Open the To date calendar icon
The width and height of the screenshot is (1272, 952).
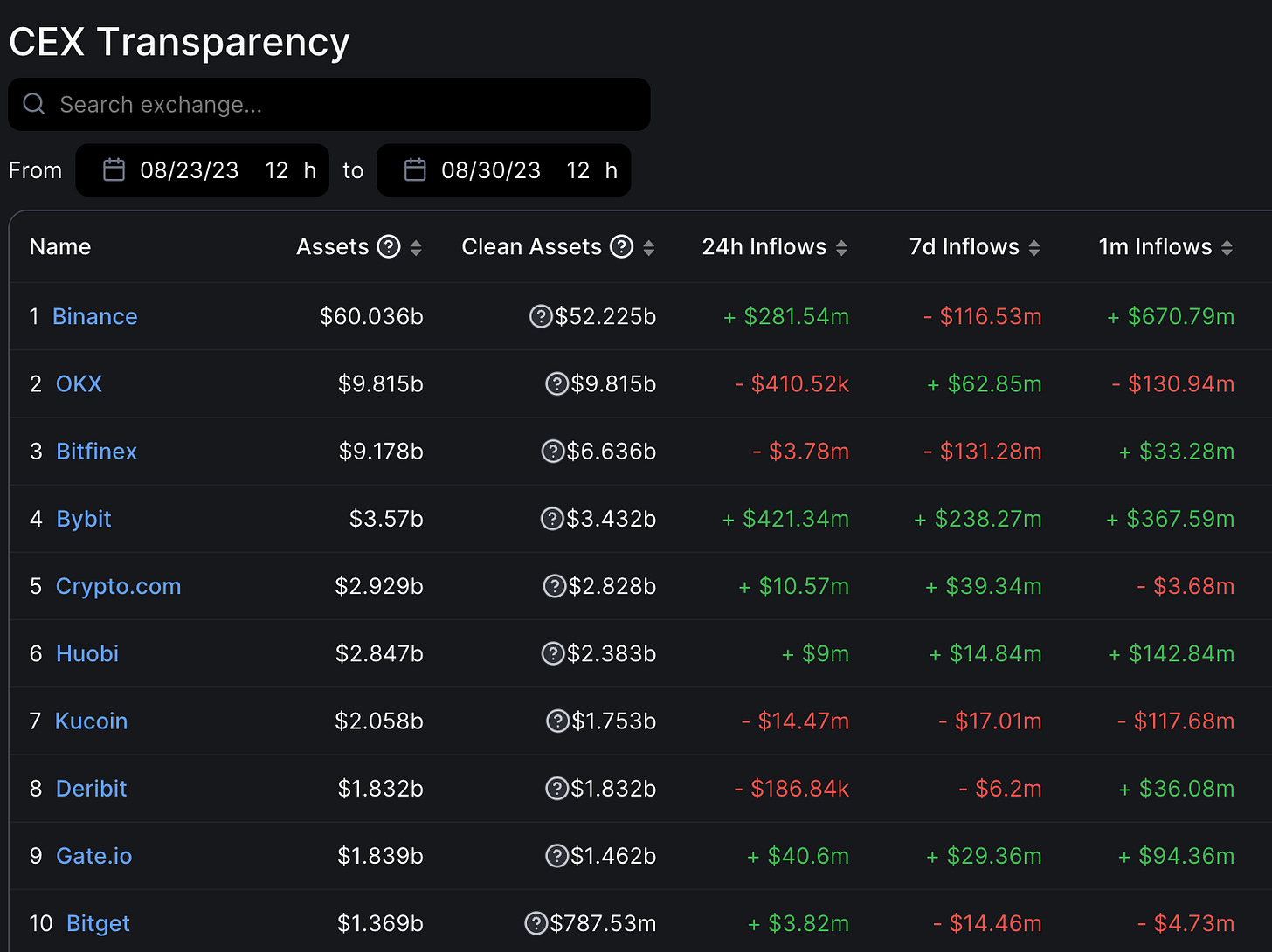coord(415,169)
